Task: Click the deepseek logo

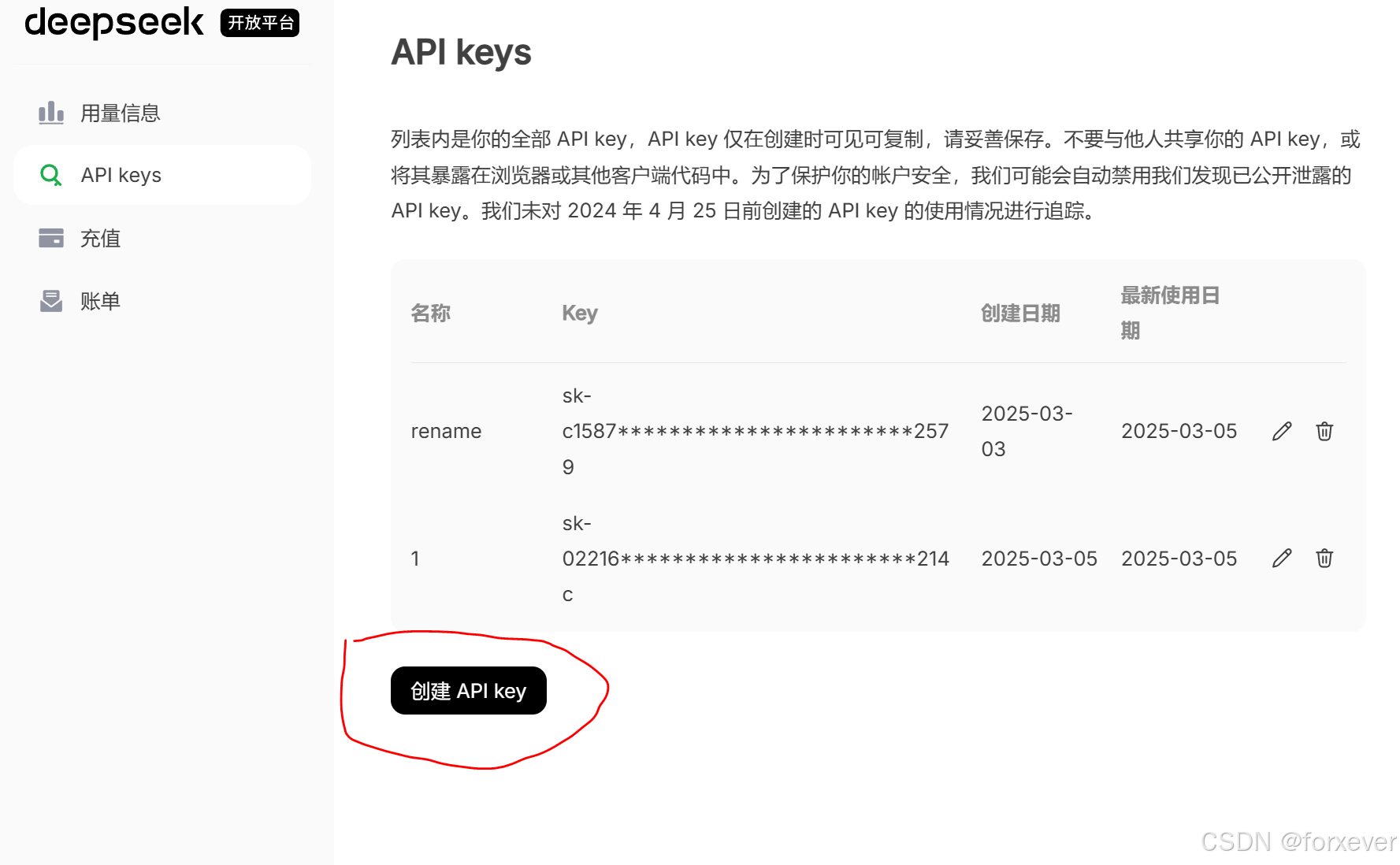Action: click(114, 23)
